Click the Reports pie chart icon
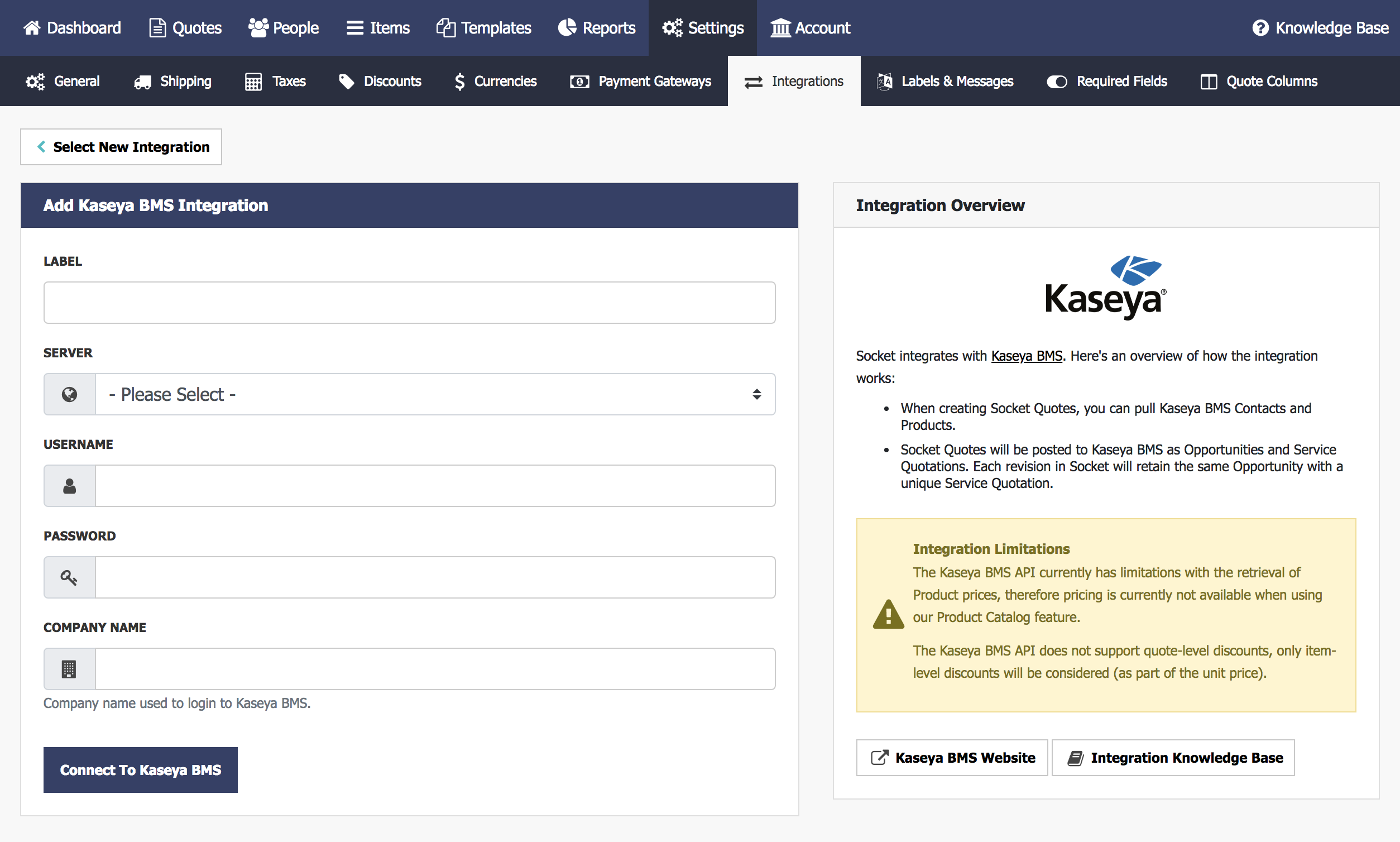 click(x=567, y=28)
